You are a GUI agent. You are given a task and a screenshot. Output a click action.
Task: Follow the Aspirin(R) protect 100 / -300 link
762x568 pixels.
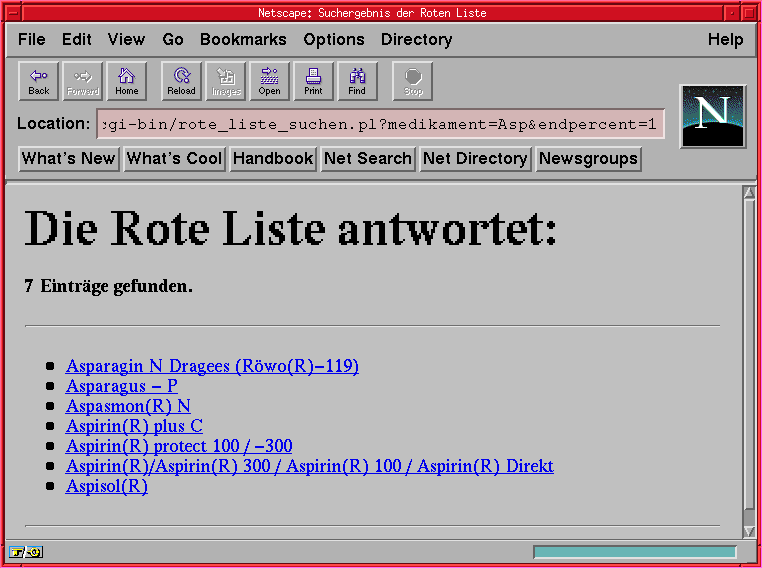179,446
